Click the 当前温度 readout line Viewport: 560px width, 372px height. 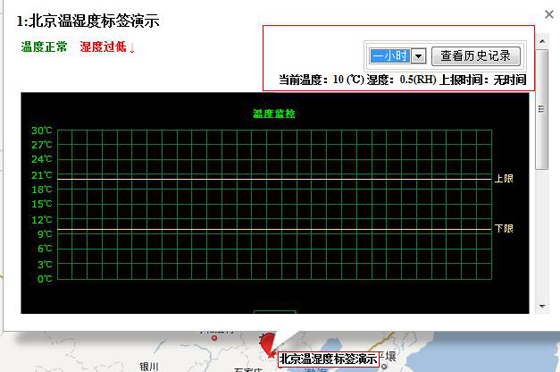pos(402,80)
